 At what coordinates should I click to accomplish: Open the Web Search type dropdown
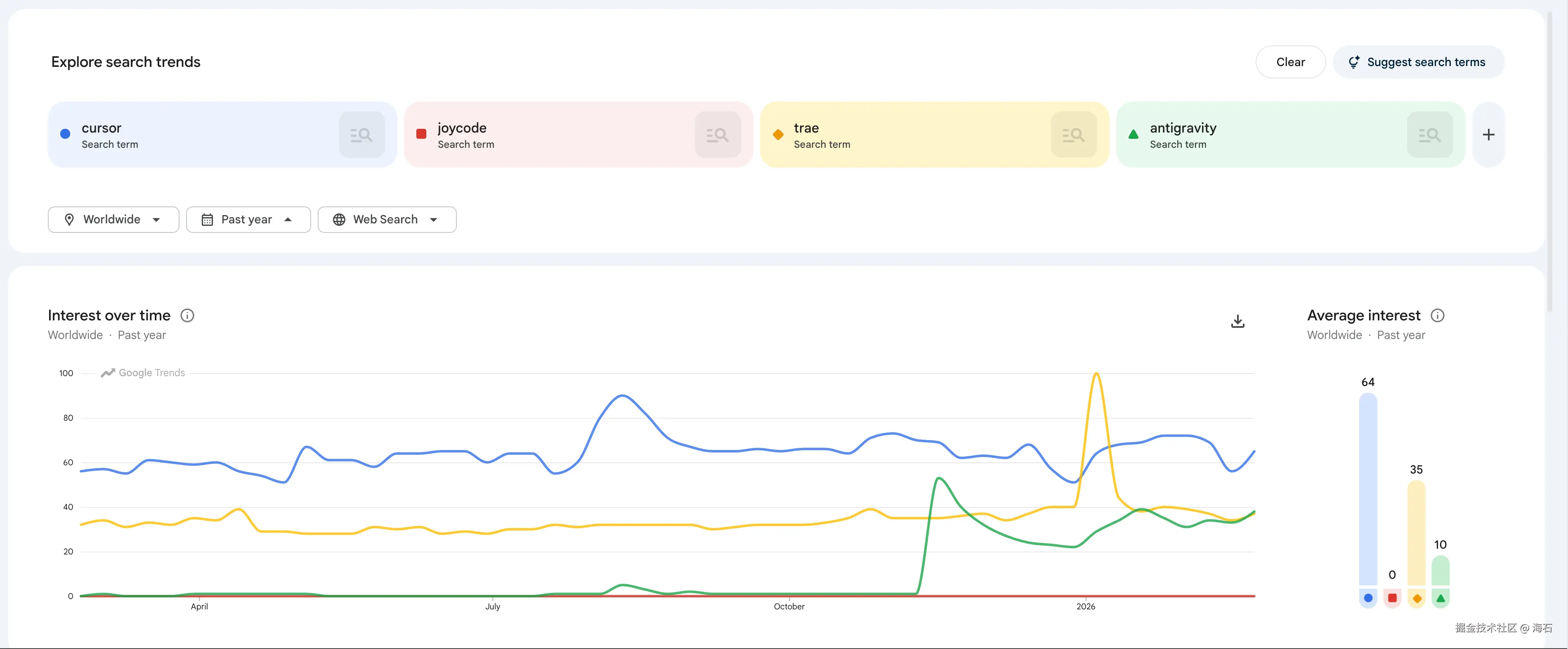[387, 220]
